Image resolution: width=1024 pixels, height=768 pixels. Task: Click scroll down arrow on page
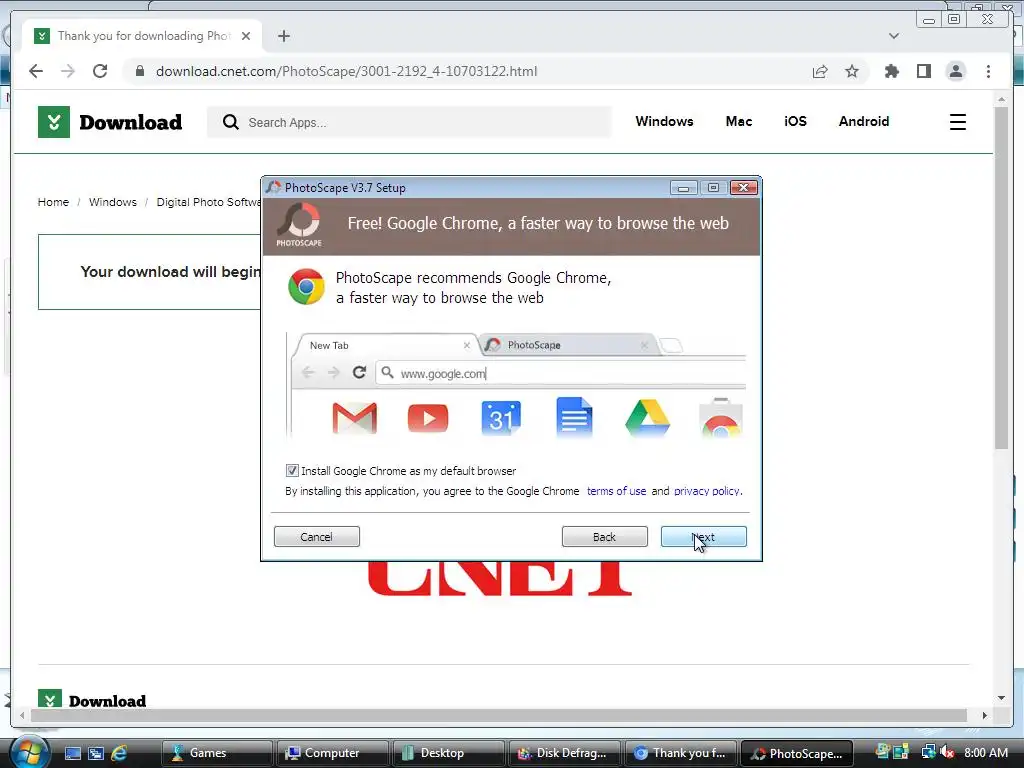pyautogui.click(x=1001, y=698)
